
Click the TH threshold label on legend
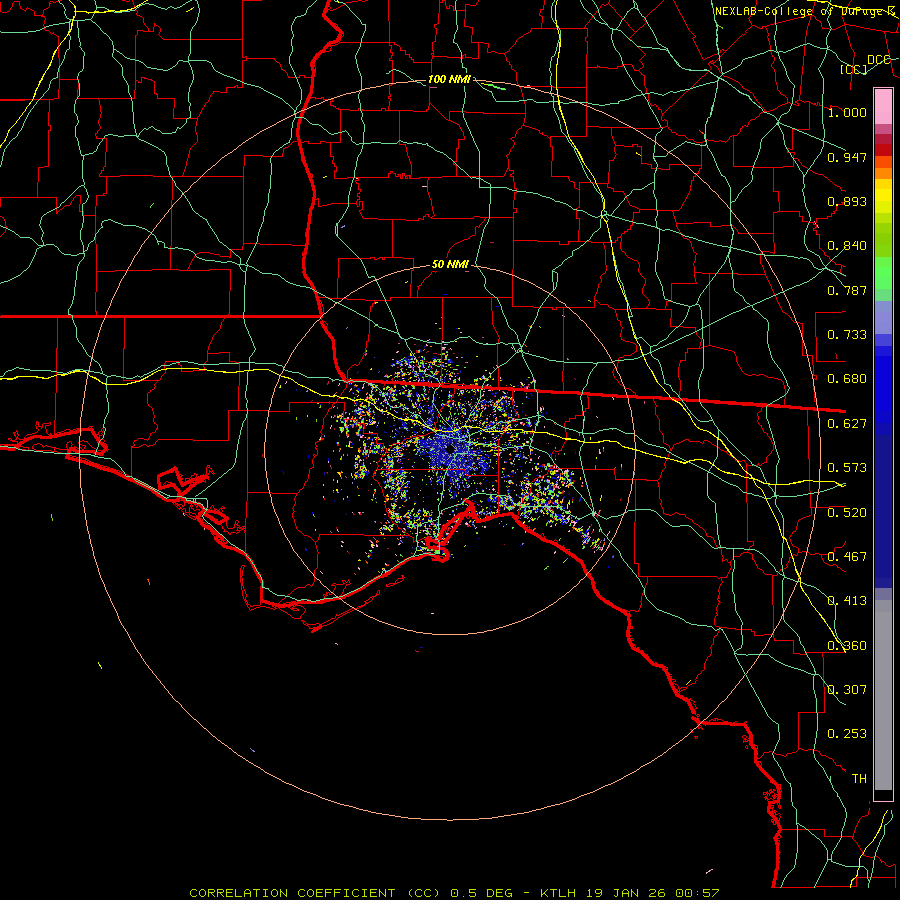pyautogui.click(x=859, y=779)
